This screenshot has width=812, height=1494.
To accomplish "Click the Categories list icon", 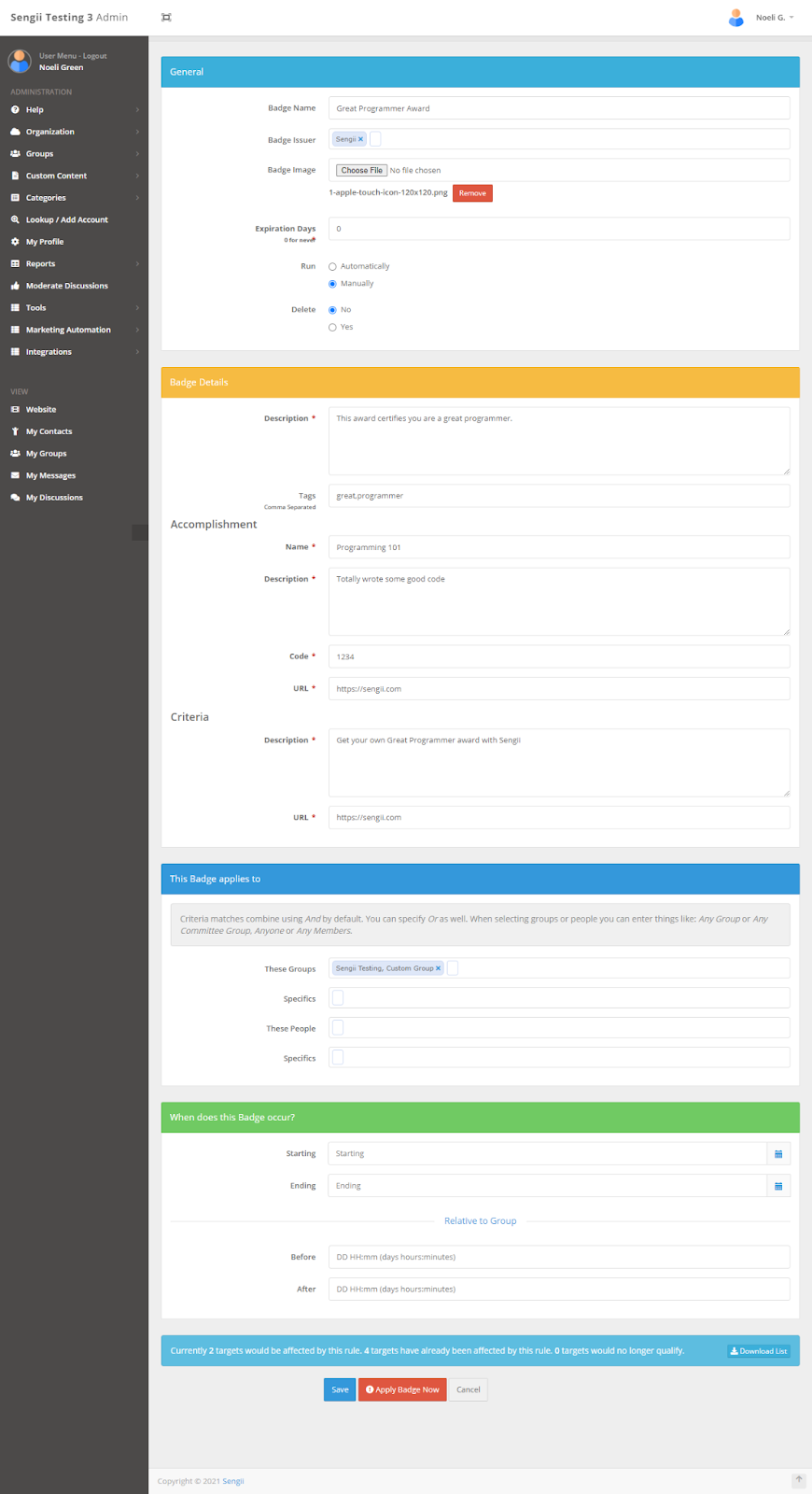I will tap(15, 198).
